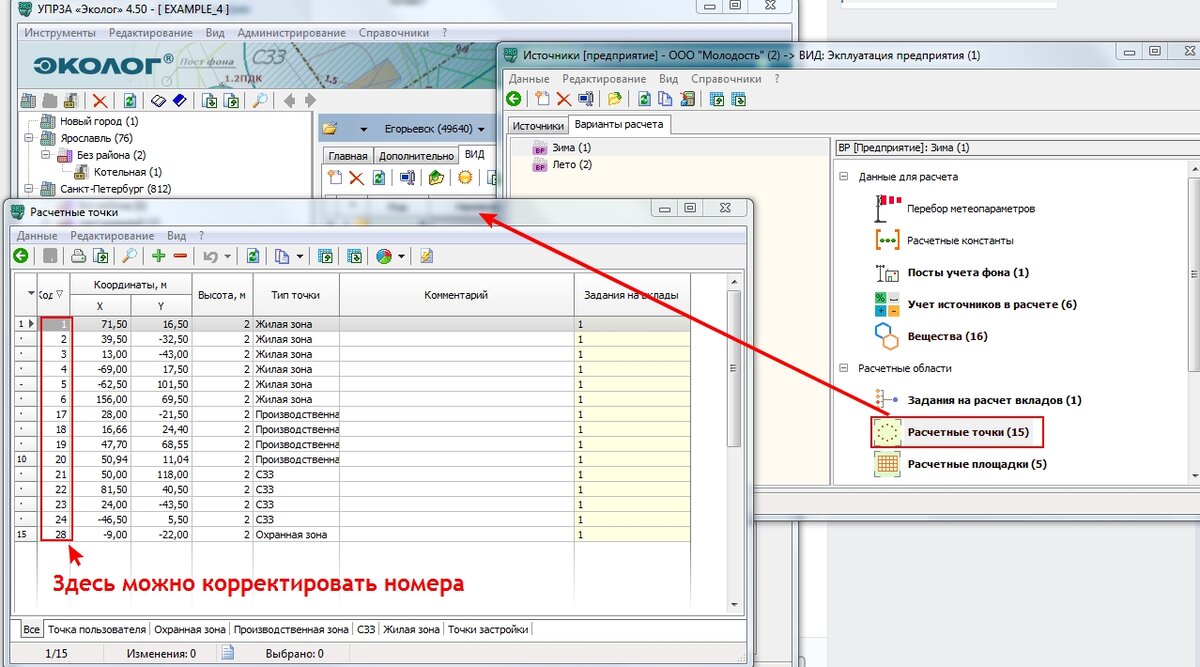Click the yellow open folder icon in Источники toolbar
Image resolution: width=1200 pixels, height=667 pixels.
click(x=615, y=98)
